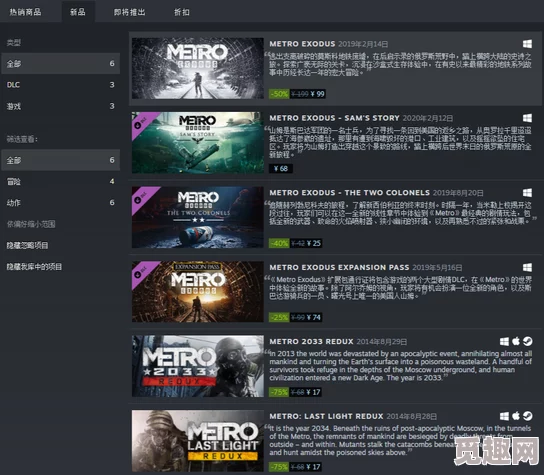Select 全部 filter under 类型
Viewport: 544px width, 475px height.
(61, 63)
